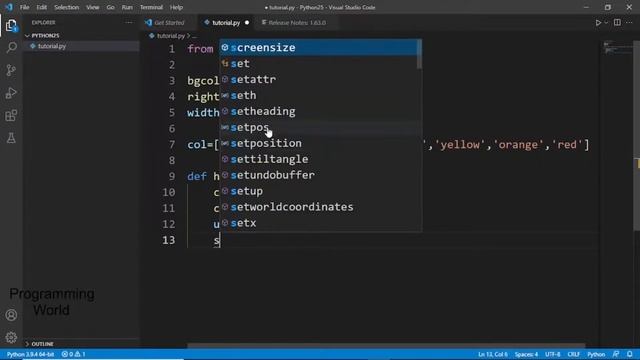
Task: Open the File menu
Action: (24, 7)
